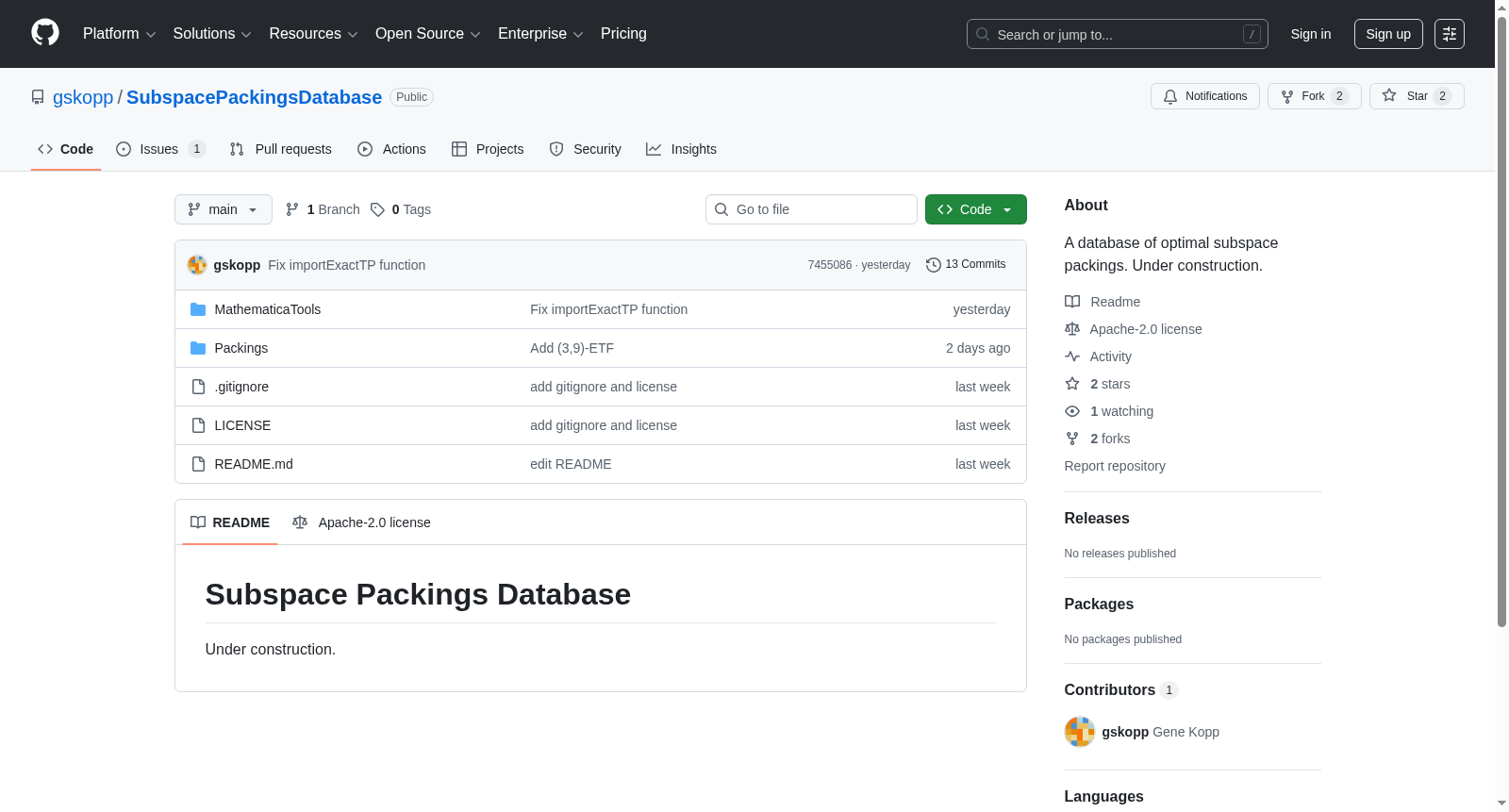This screenshot has width=1509, height=812.
Task: Open the 13 Commits history link
Action: [966, 265]
